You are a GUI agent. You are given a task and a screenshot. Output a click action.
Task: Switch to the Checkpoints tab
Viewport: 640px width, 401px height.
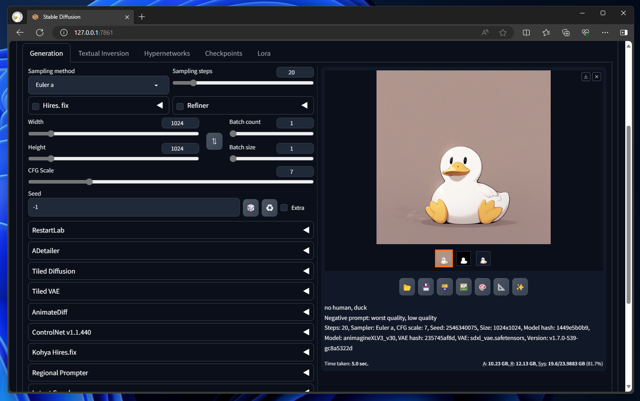223,53
